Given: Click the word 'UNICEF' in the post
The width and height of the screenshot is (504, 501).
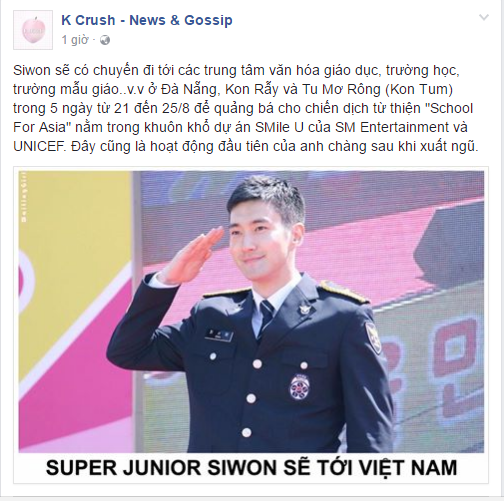Looking at the screenshot, I should click(x=38, y=146).
